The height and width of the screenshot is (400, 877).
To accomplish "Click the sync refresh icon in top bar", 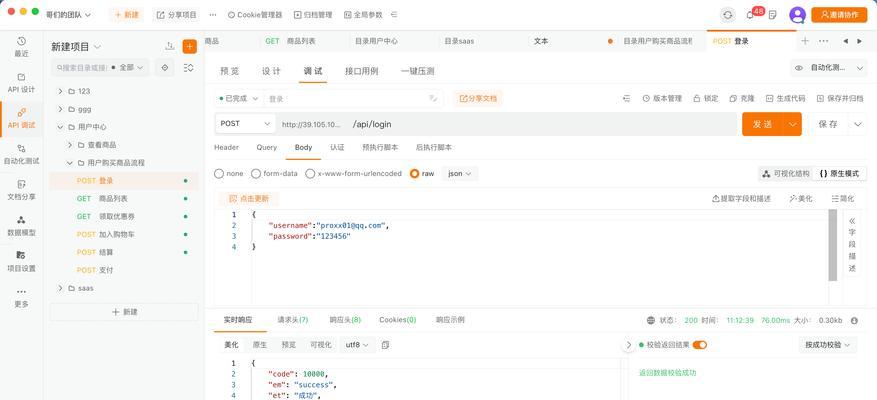I will [x=728, y=15].
